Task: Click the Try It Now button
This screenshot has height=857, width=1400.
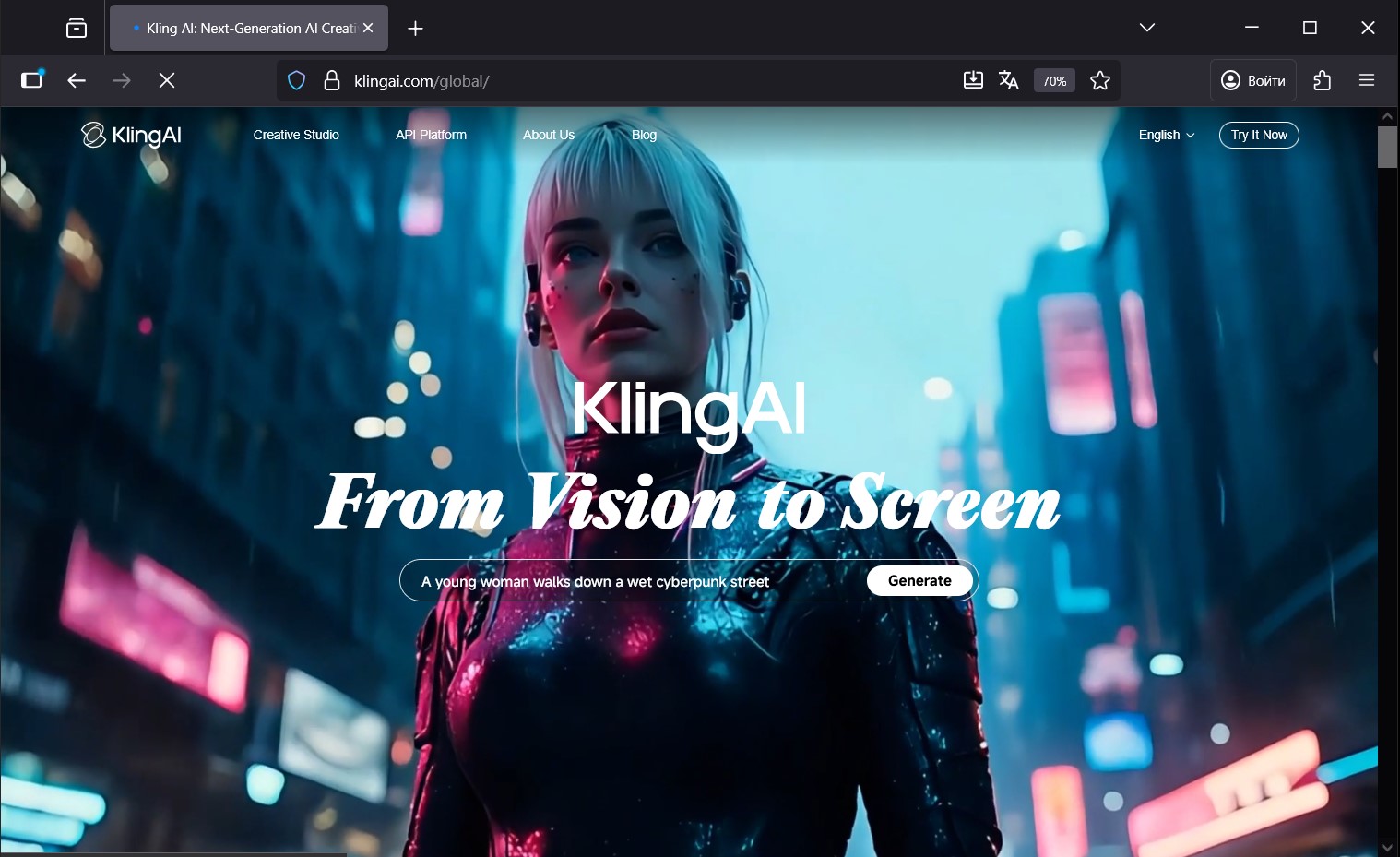Action: (x=1259, y=135)
